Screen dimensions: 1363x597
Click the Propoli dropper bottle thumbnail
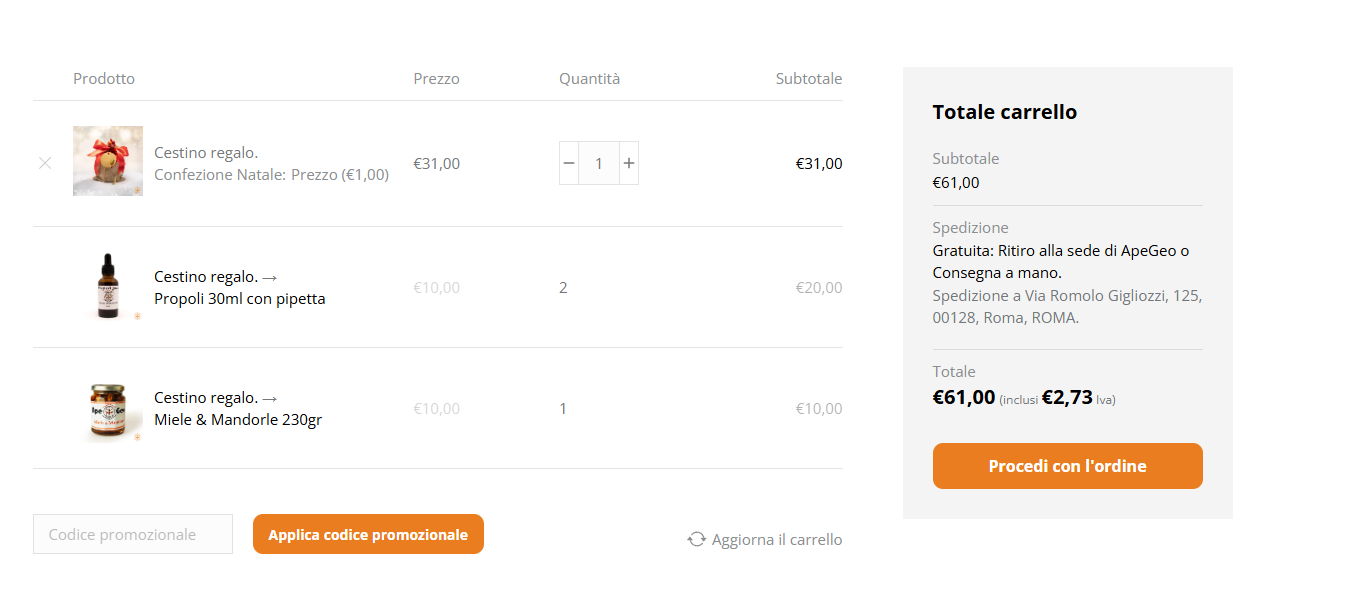tap(108, 287)
